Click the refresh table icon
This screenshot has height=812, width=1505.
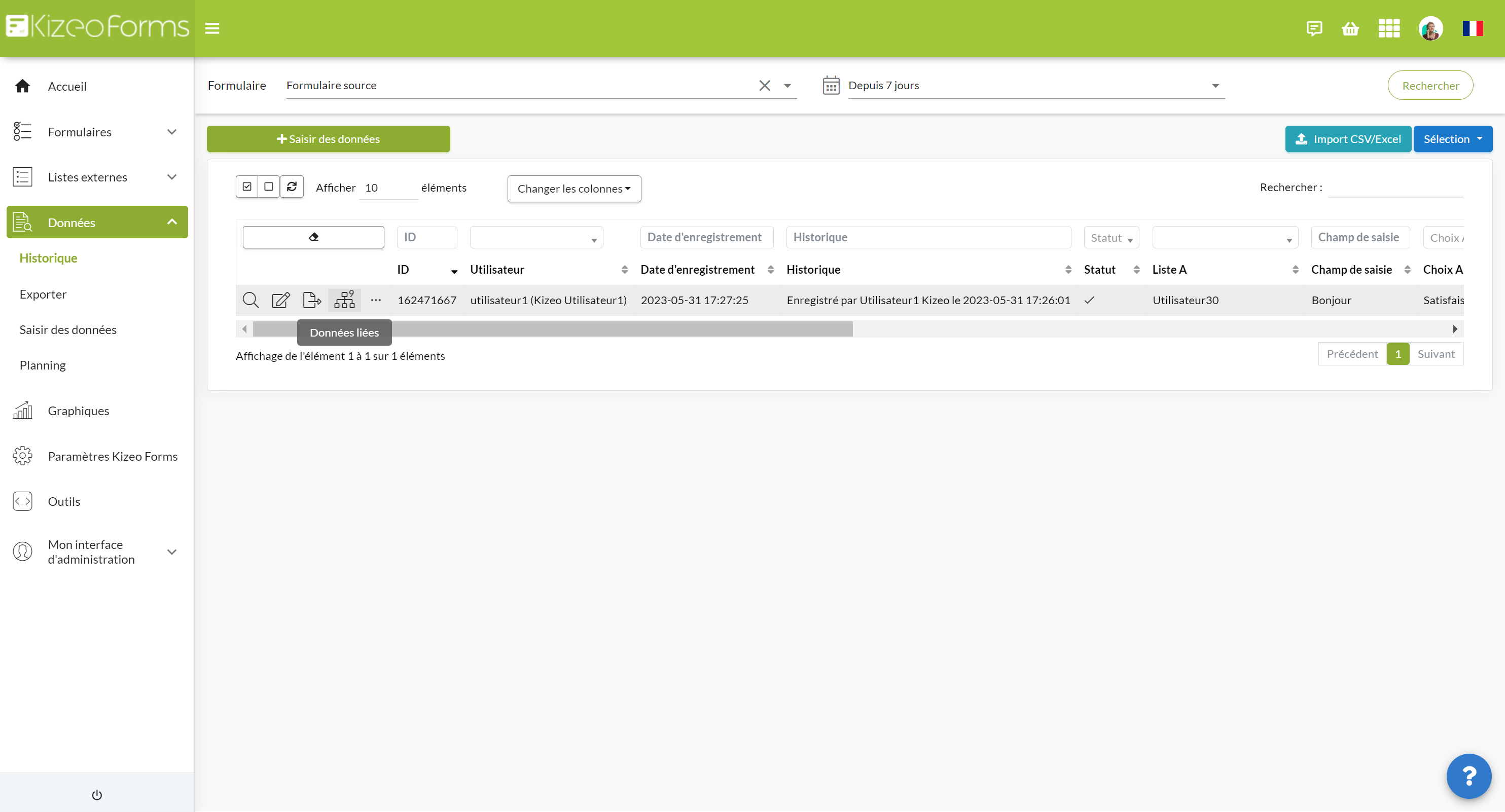pyautogui.click(x=292, y=187)
